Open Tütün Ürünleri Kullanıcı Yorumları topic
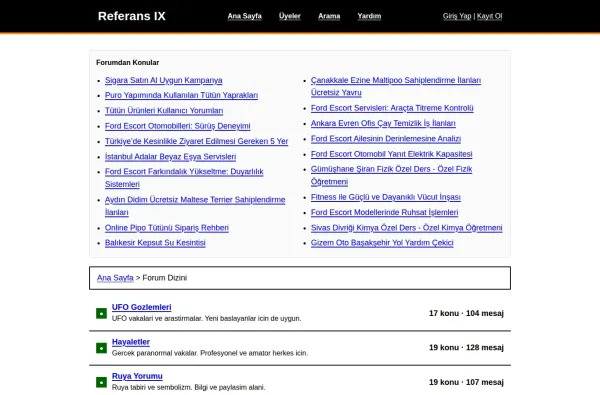The width and height of the screenshot is (600, 395). click(164, 111)
